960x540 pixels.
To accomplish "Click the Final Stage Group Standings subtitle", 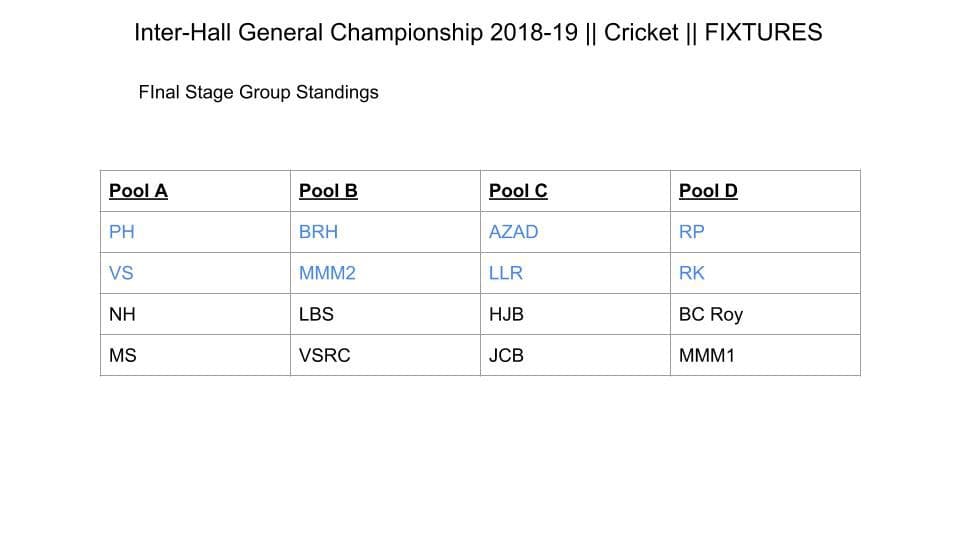I will click(x=258, y=92).
